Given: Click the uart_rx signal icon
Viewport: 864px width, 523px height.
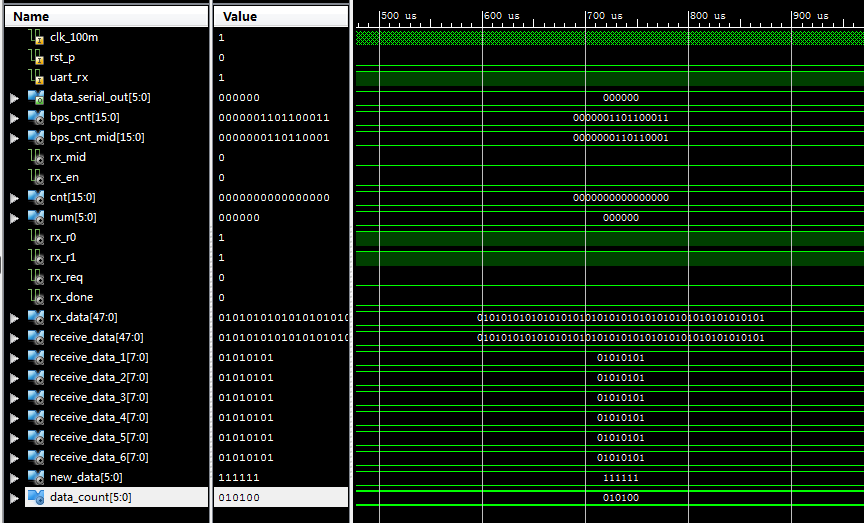Looking at the screenshot, I should (36, 77).
